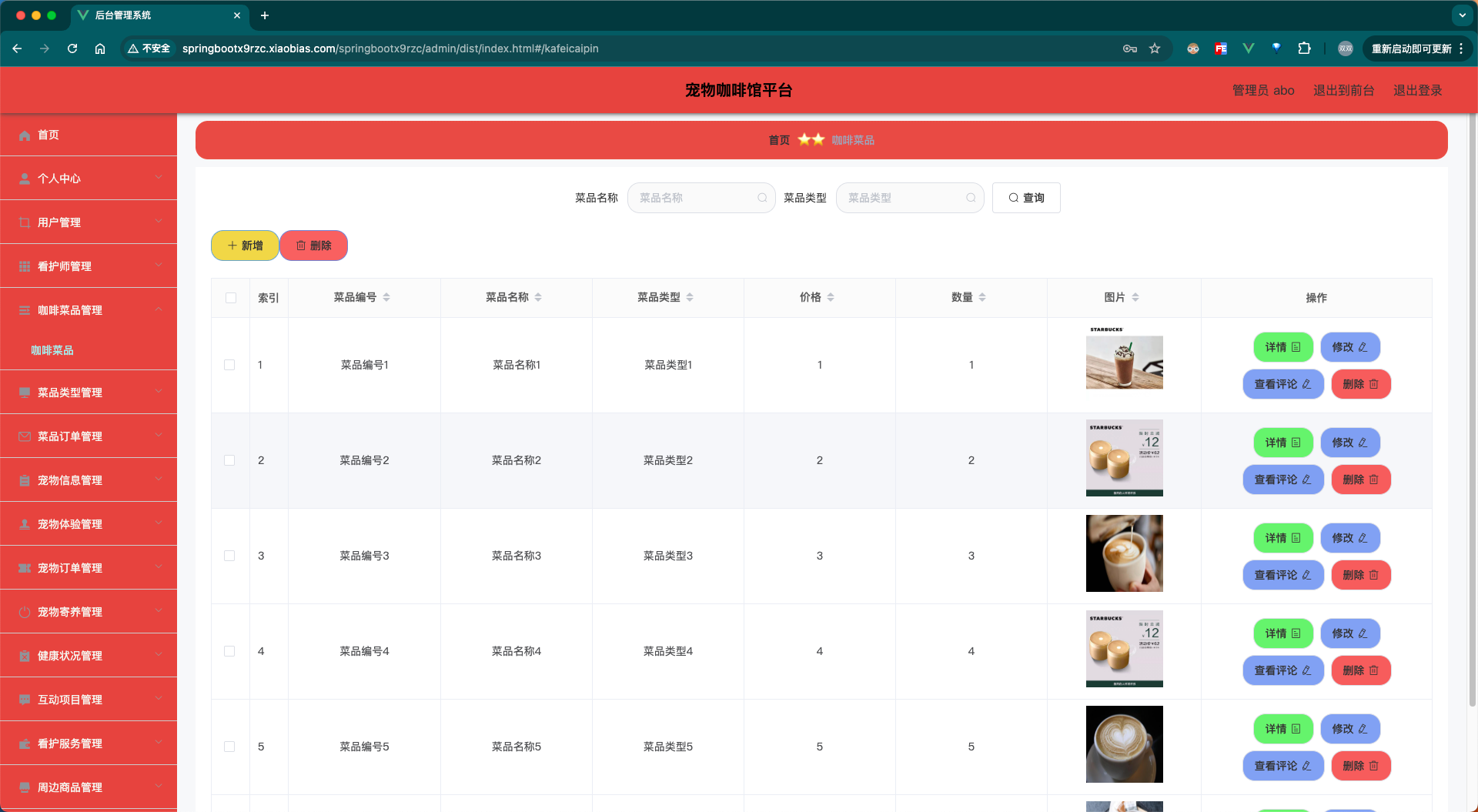Sort table by 图片 column arrows
The height and width of the screenshot is (812, 1478).
pyautogui.click(x=1135, y=297)
